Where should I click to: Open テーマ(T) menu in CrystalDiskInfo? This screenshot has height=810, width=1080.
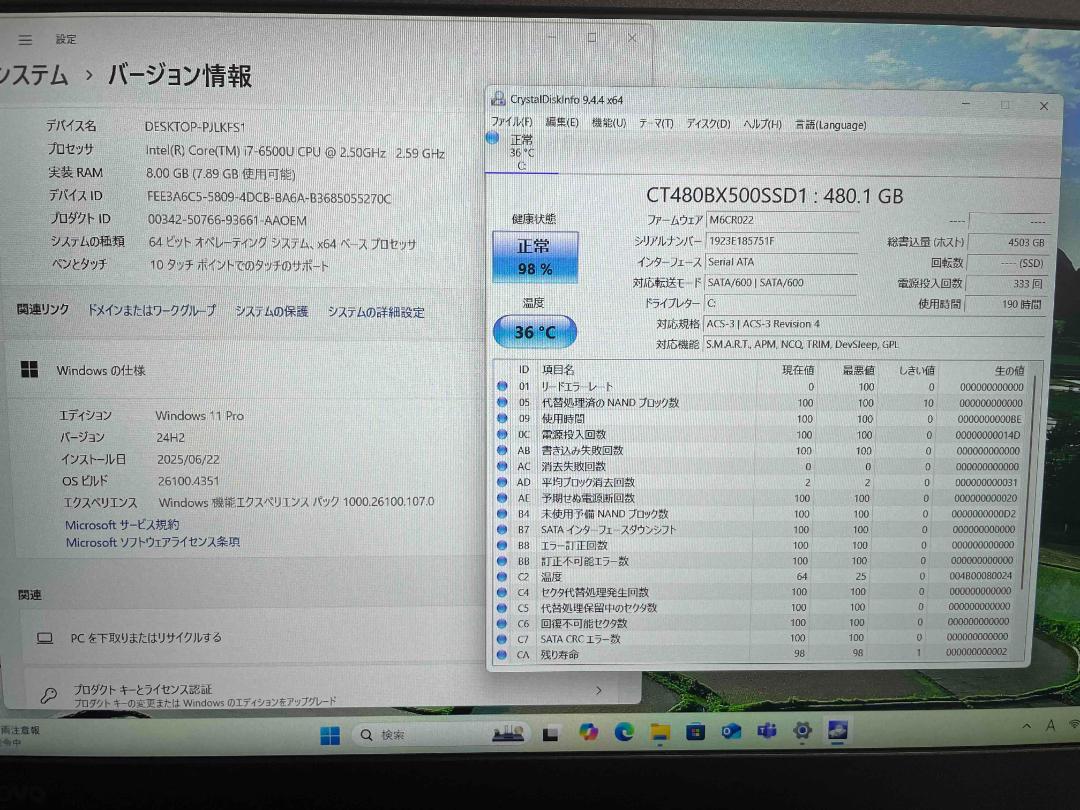[656, 124]
